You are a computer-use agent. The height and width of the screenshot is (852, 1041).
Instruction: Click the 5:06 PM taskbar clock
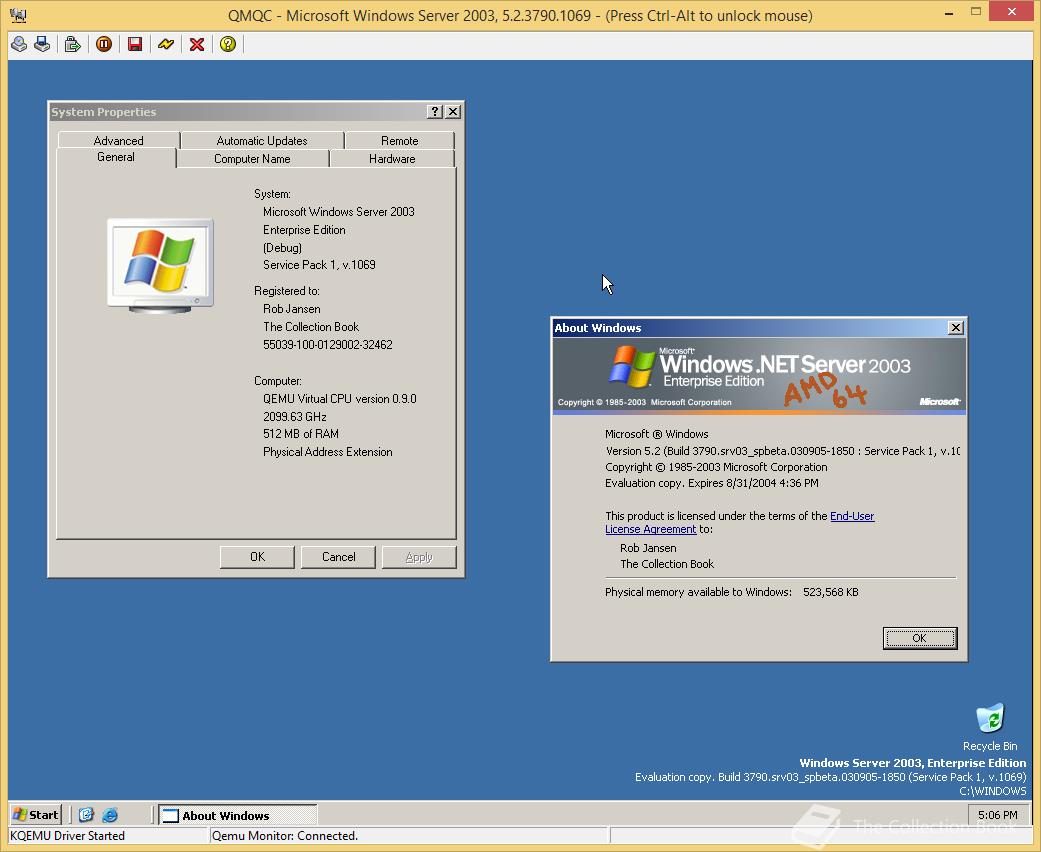[x=997, y=815]
